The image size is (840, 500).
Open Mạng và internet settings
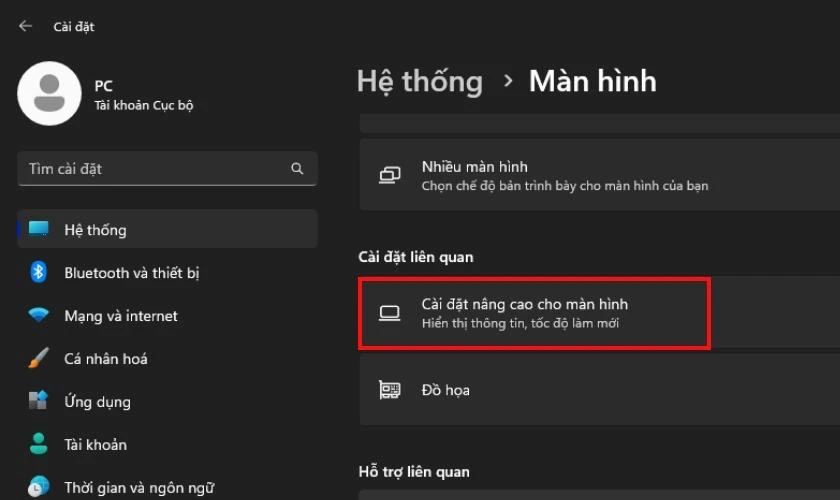(x=168, y=316)
